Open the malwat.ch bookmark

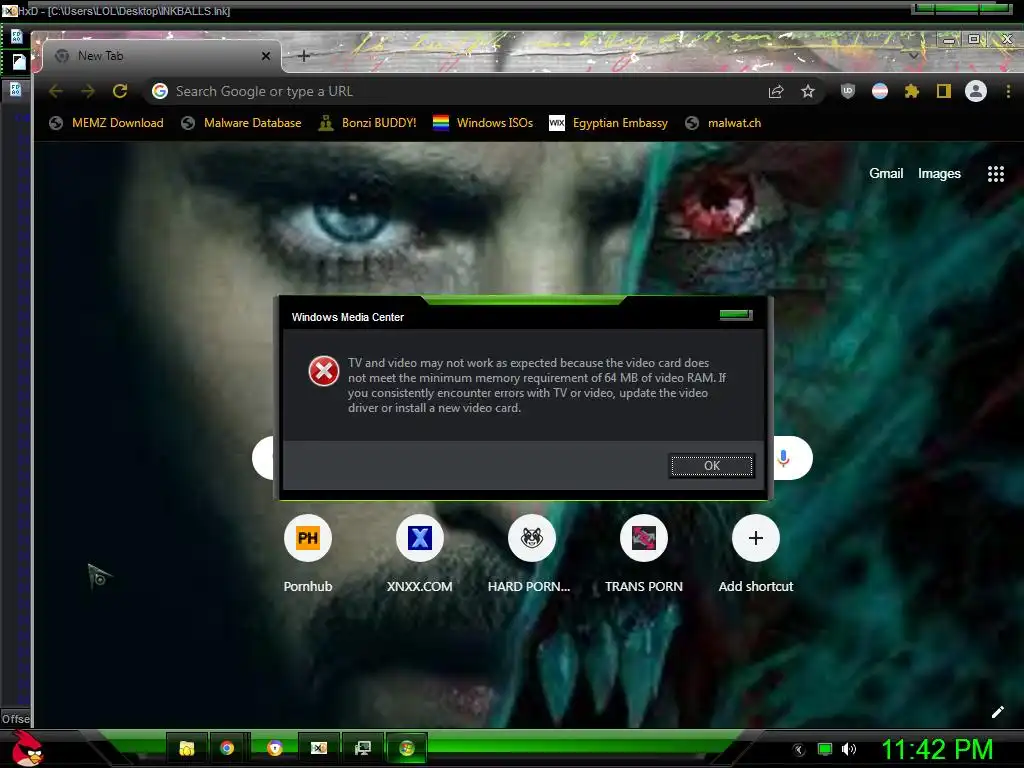point(723,123)
